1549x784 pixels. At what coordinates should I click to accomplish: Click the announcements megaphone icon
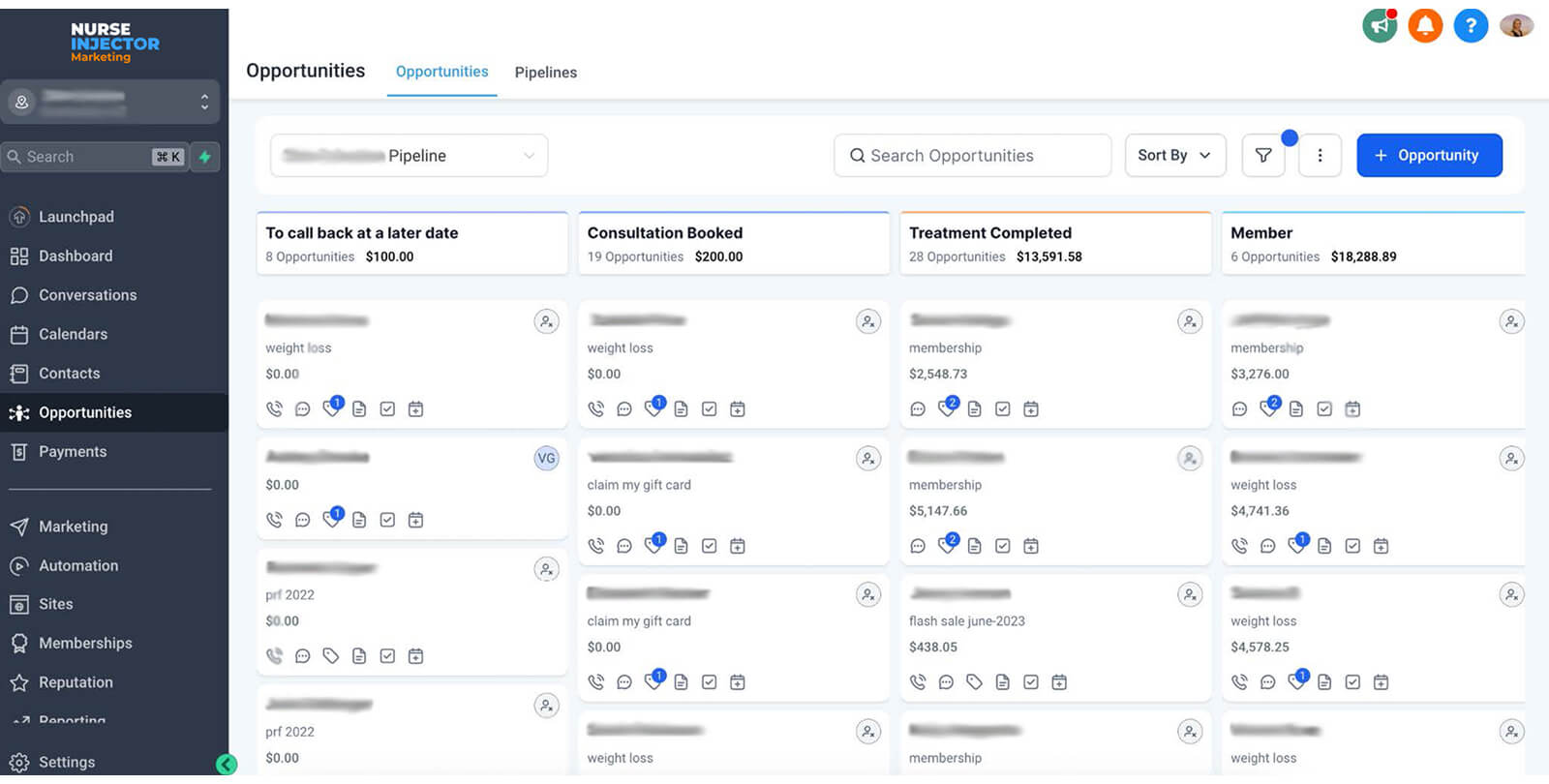coord(1380,26)
